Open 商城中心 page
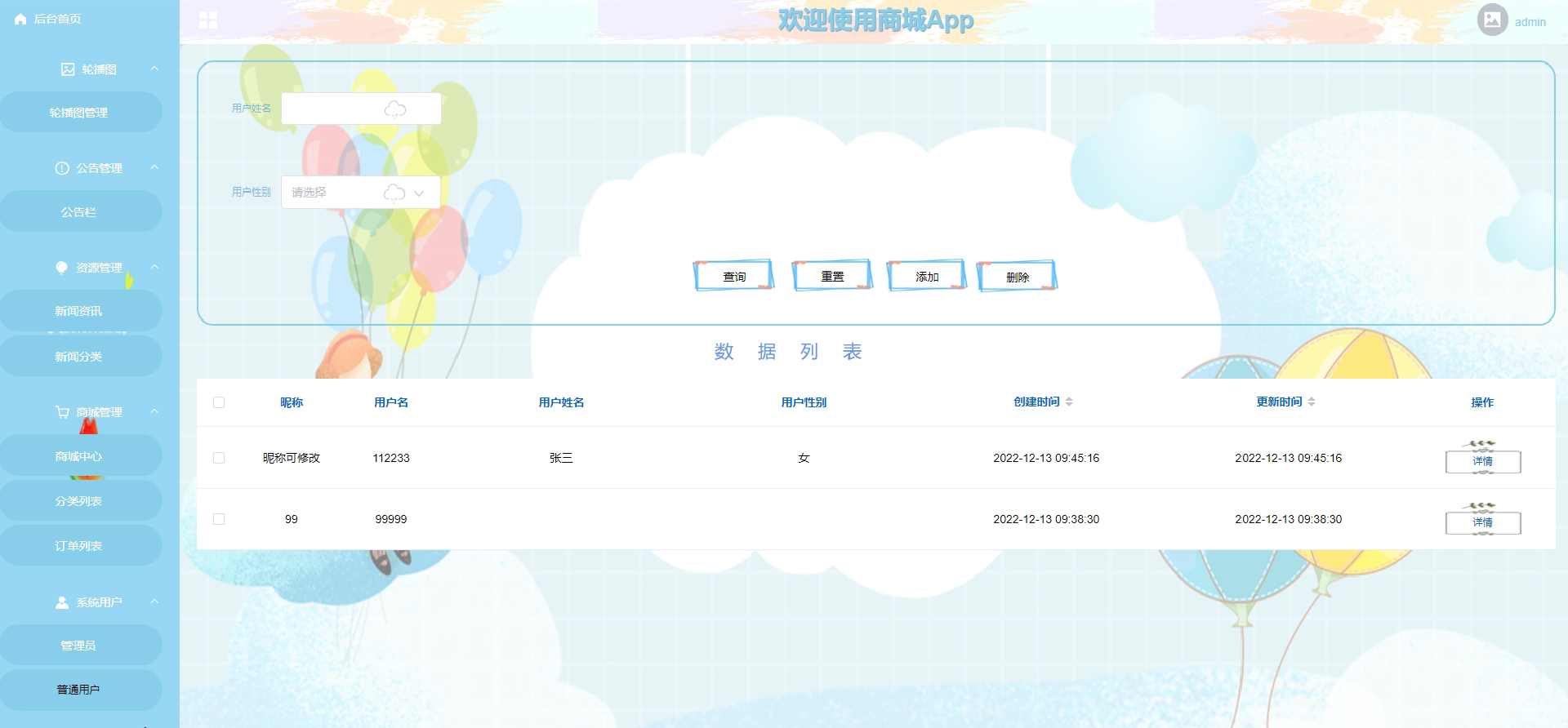Image resolution: width=1568 pixels, height=728 pixels. tap(79, 456)
